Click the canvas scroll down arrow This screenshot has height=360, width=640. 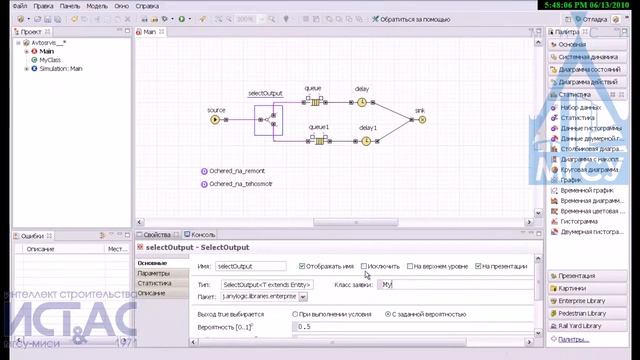538,213
